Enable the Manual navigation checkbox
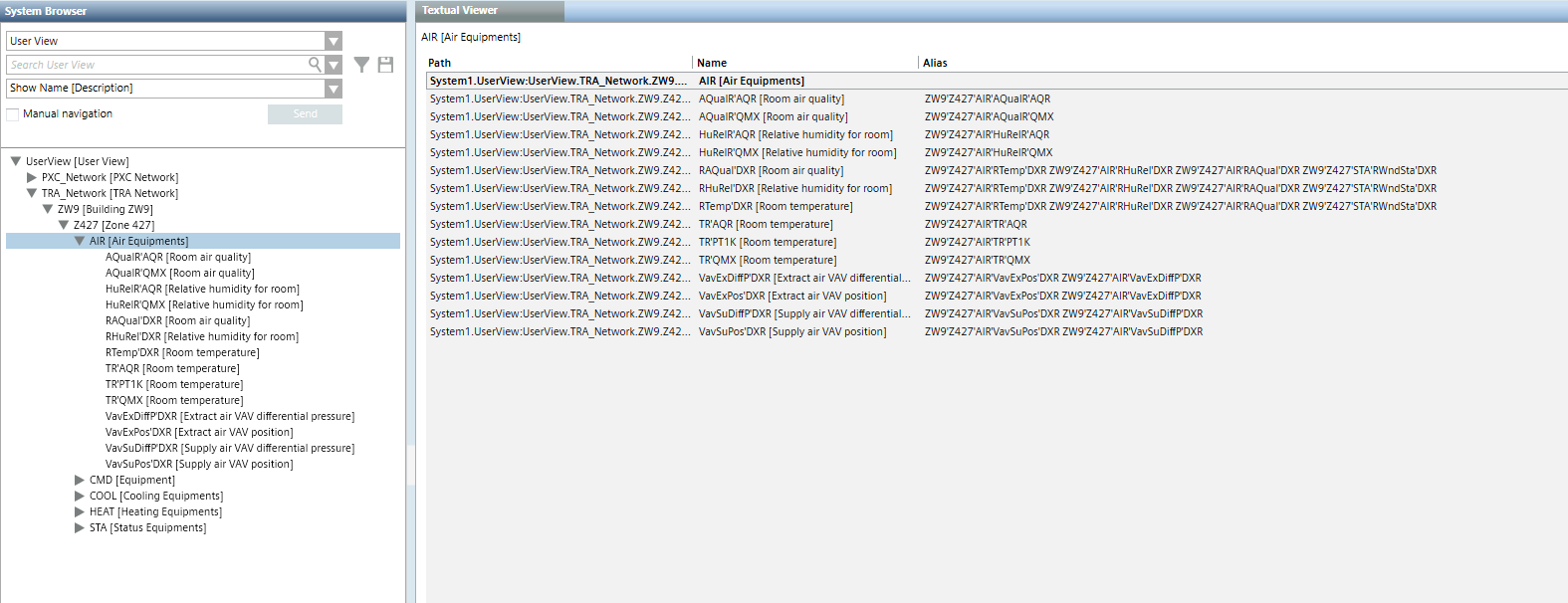This screenshot has width=1568, height=603. point(13,114)
